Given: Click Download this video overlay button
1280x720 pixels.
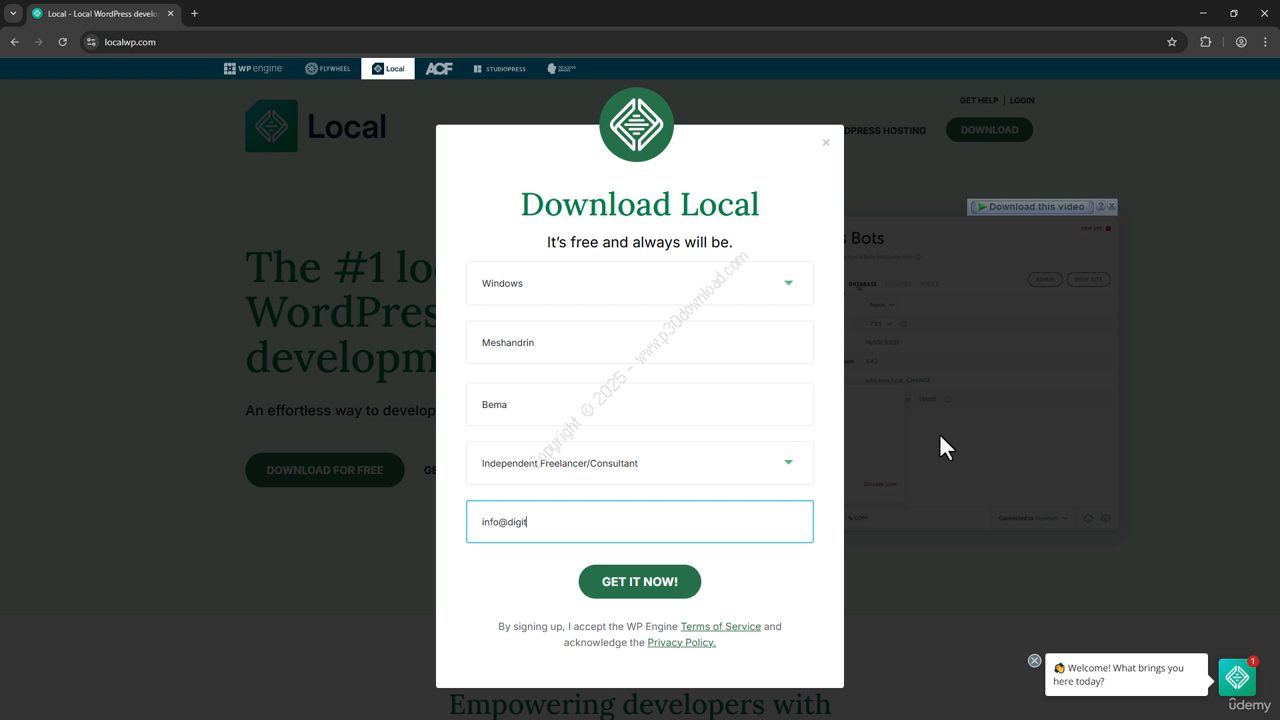Looking at the screenshot, I should (x=1031, y=207).
